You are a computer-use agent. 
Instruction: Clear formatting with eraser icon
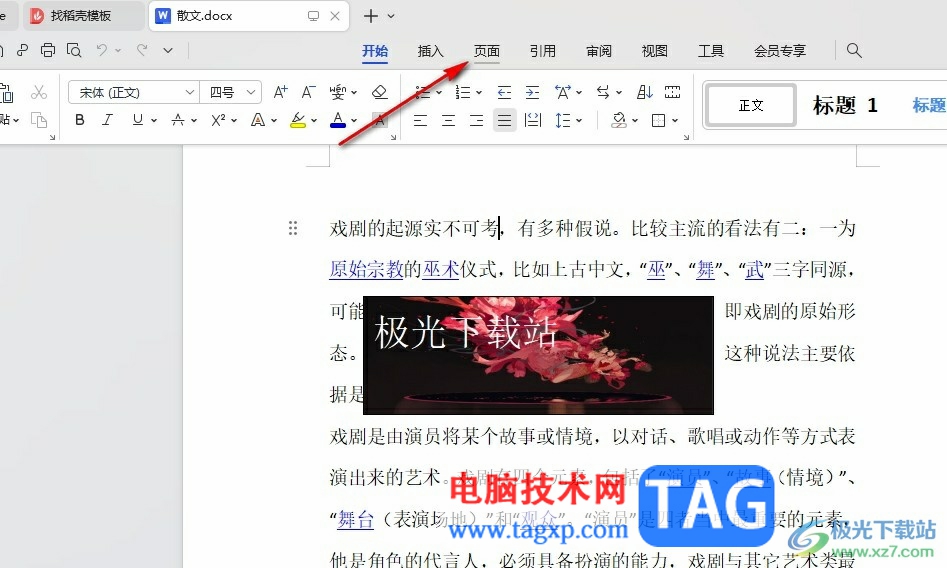pos(379,92)
